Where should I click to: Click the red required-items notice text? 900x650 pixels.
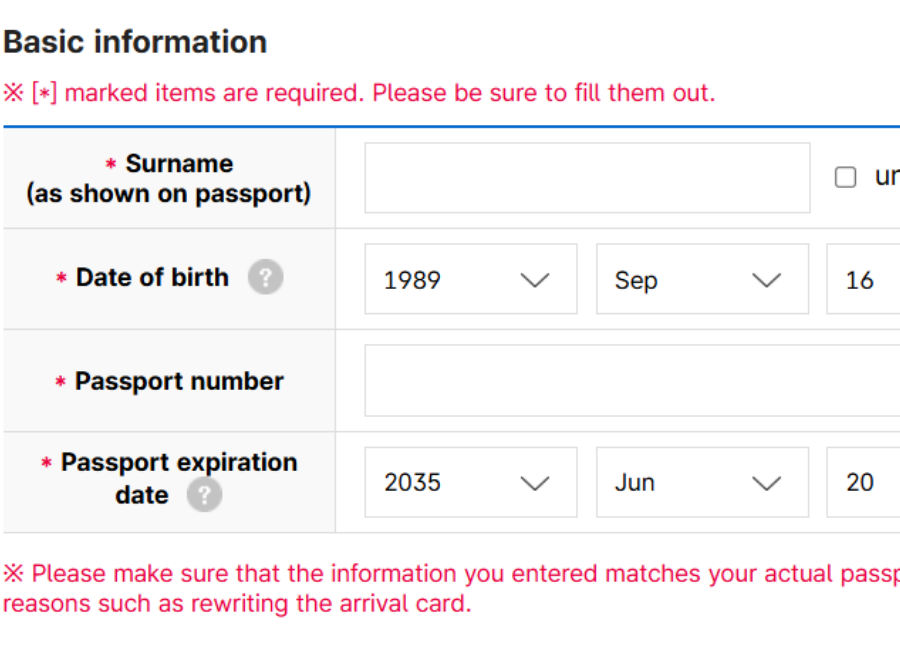coord(359,93)
